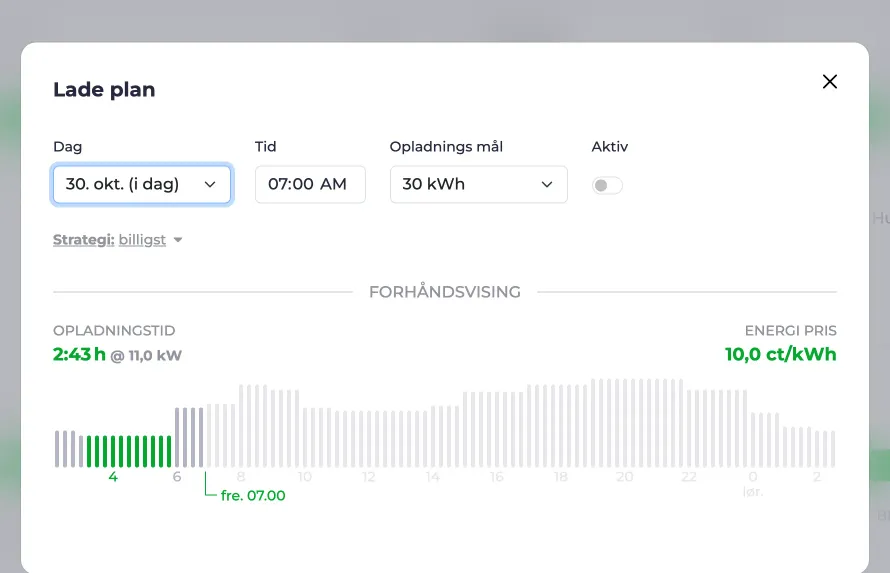Click the OPLADNINGSTID label
Viewport: 890px width, 573px height.
click(x=114, y=330)
